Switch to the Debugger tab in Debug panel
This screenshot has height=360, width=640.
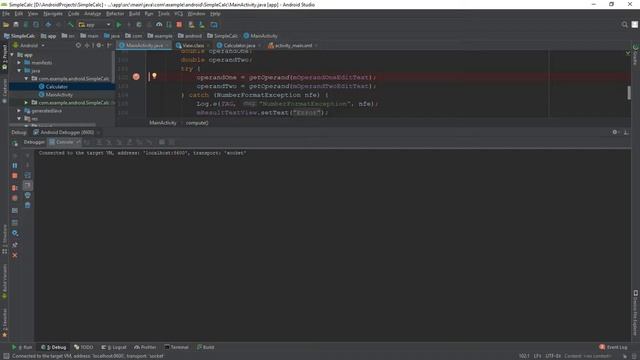point(34,142)
